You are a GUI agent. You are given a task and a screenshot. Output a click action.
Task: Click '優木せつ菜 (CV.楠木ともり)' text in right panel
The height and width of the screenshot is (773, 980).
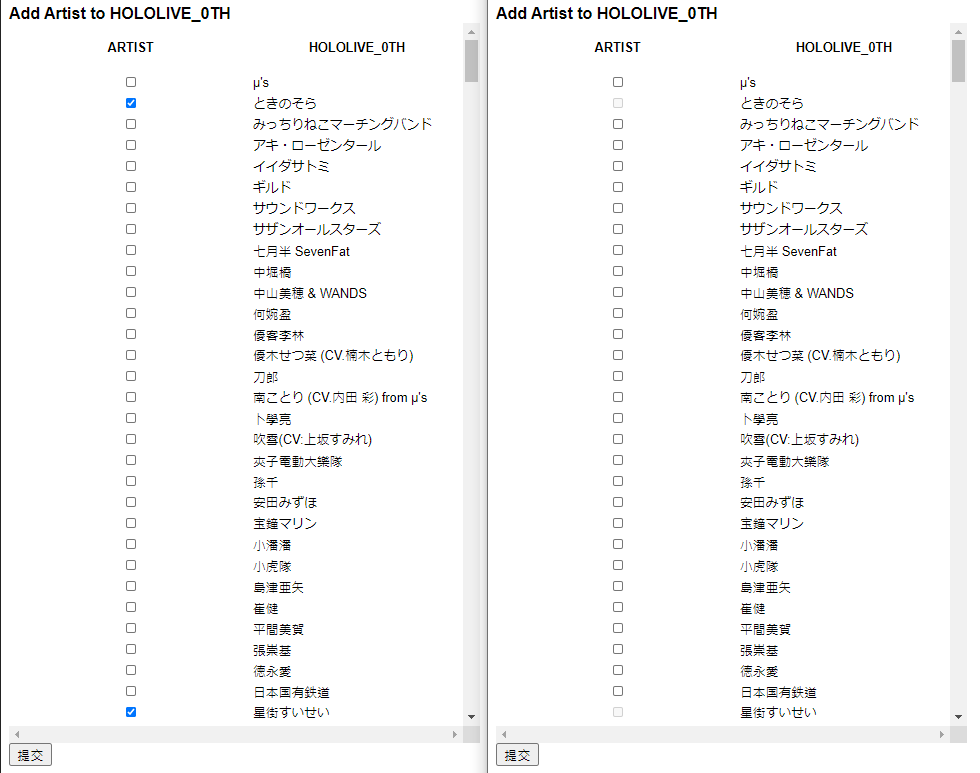click(820, 356)
